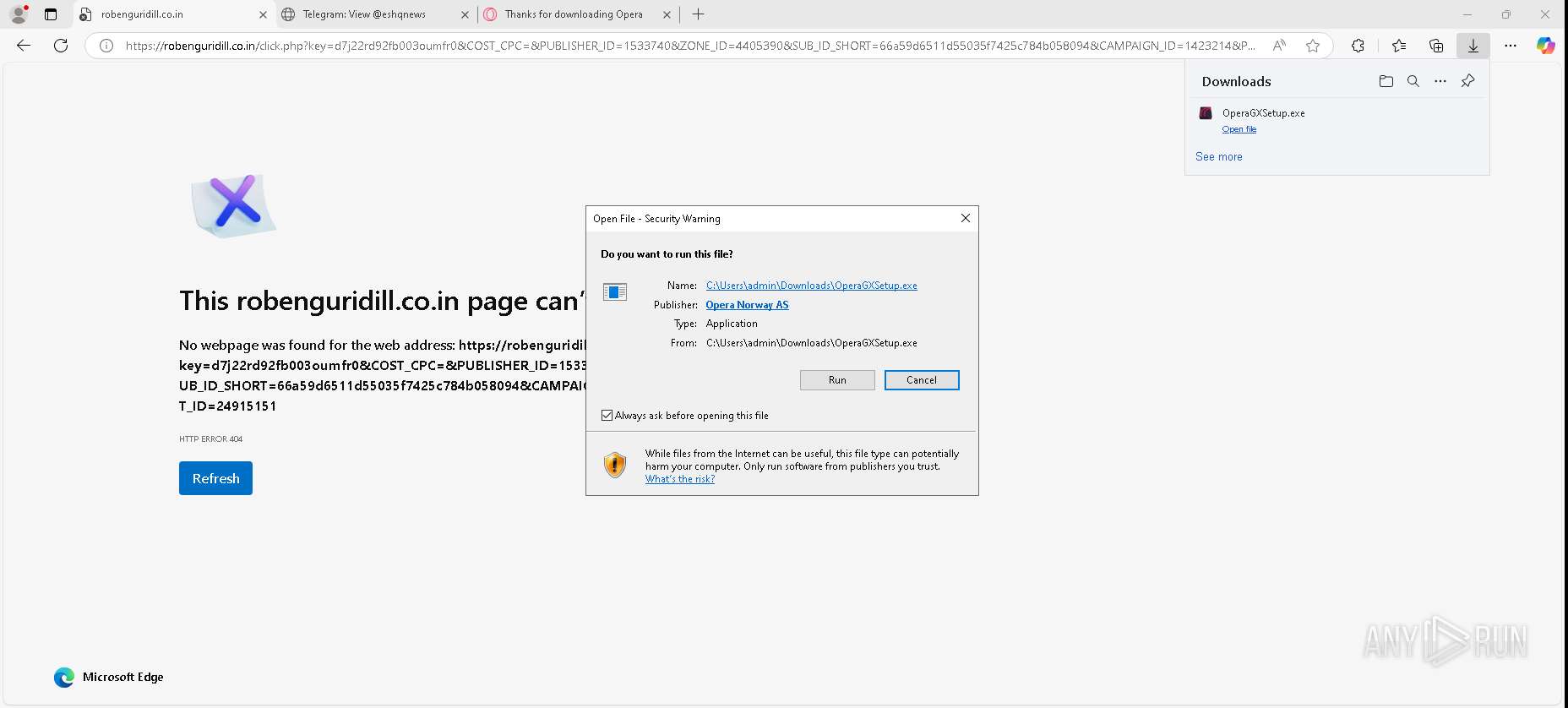
Task: Click the blue Refresh button
Action: pos(215,478)
